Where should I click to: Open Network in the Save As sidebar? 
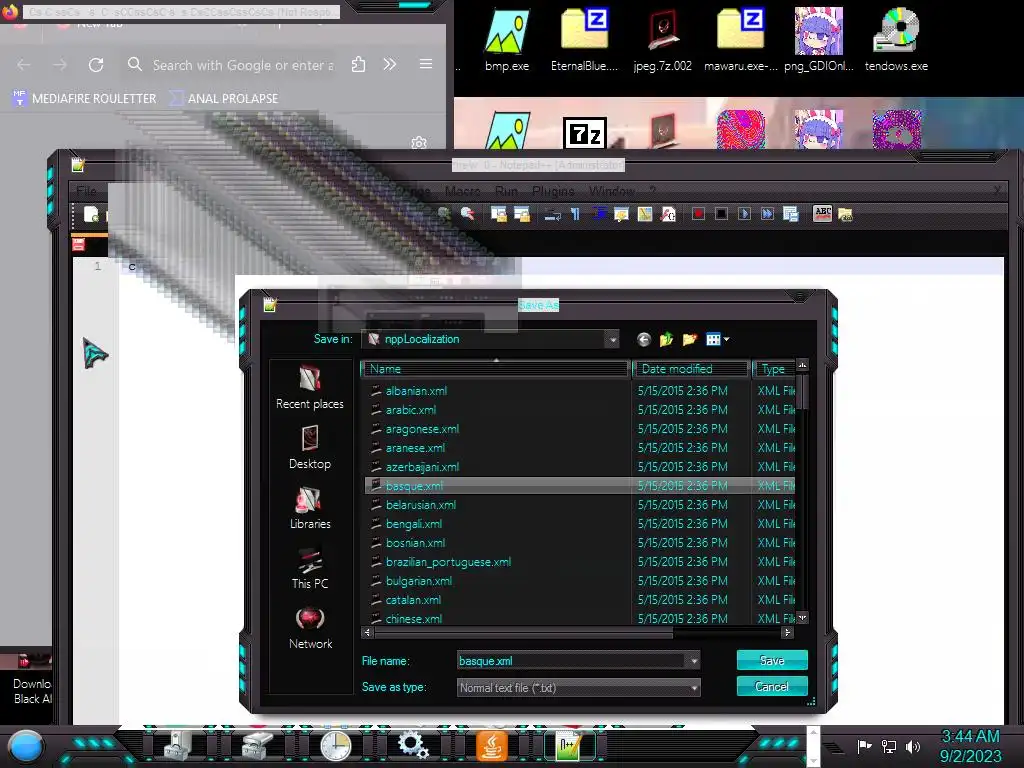[x=310, y=628]
